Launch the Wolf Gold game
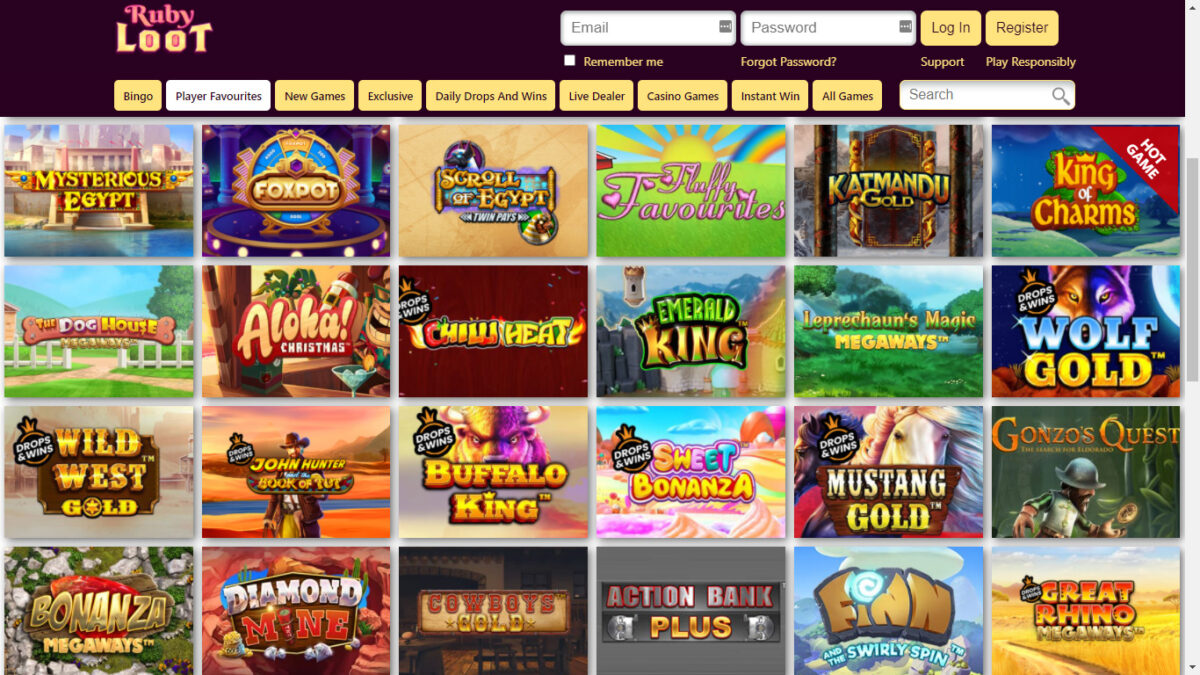This screenshot has height=675, width=1200. (1085, 331)
